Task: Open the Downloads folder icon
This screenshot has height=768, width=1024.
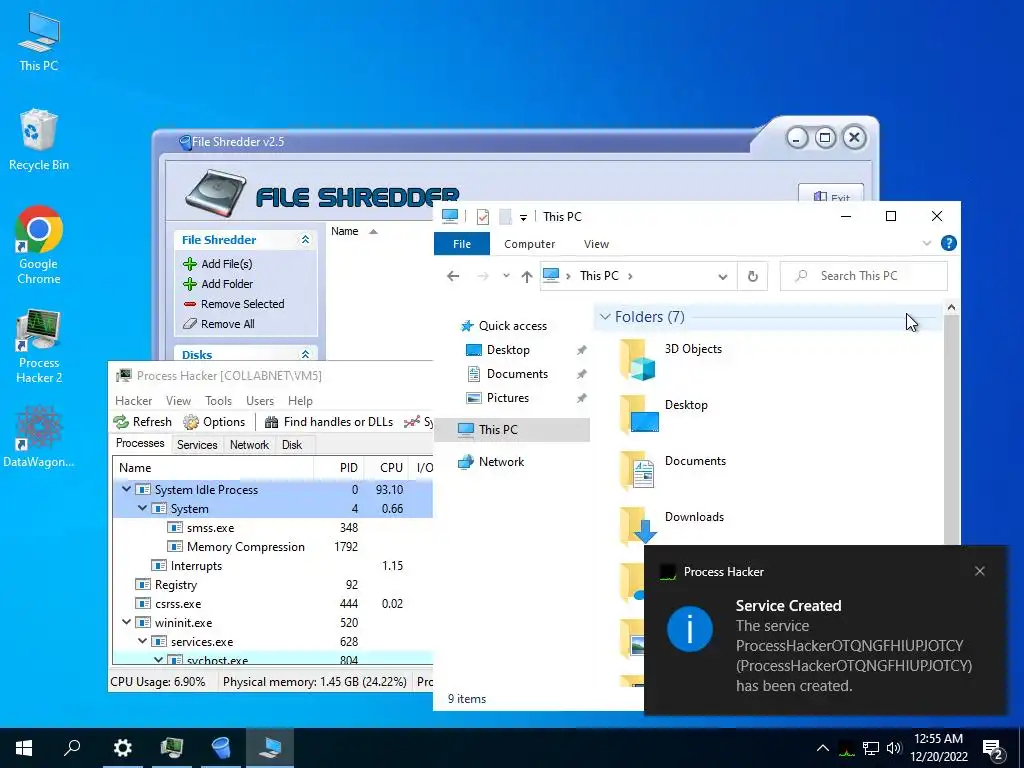Action: pos(638,524)
